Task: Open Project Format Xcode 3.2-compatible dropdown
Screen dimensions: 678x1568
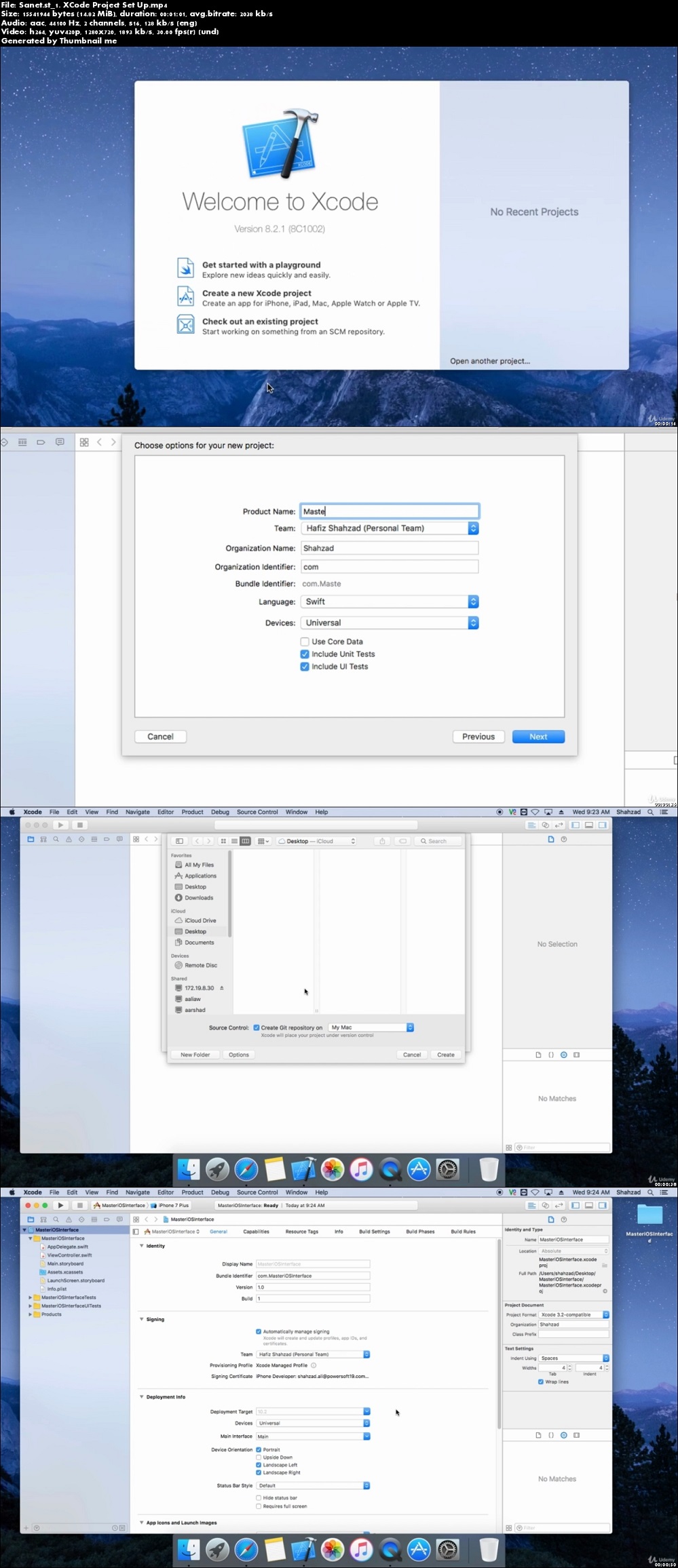Action: pos(574,1314)
